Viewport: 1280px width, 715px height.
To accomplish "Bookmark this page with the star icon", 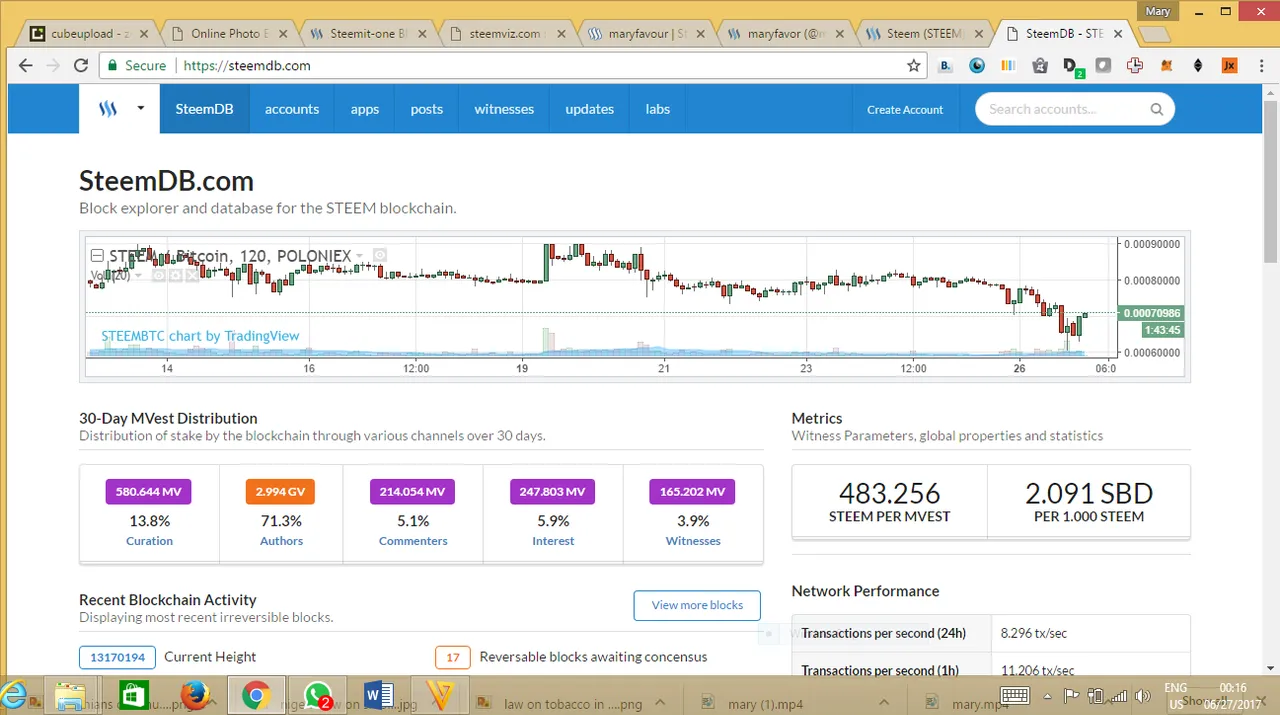I will pos(913,65).
